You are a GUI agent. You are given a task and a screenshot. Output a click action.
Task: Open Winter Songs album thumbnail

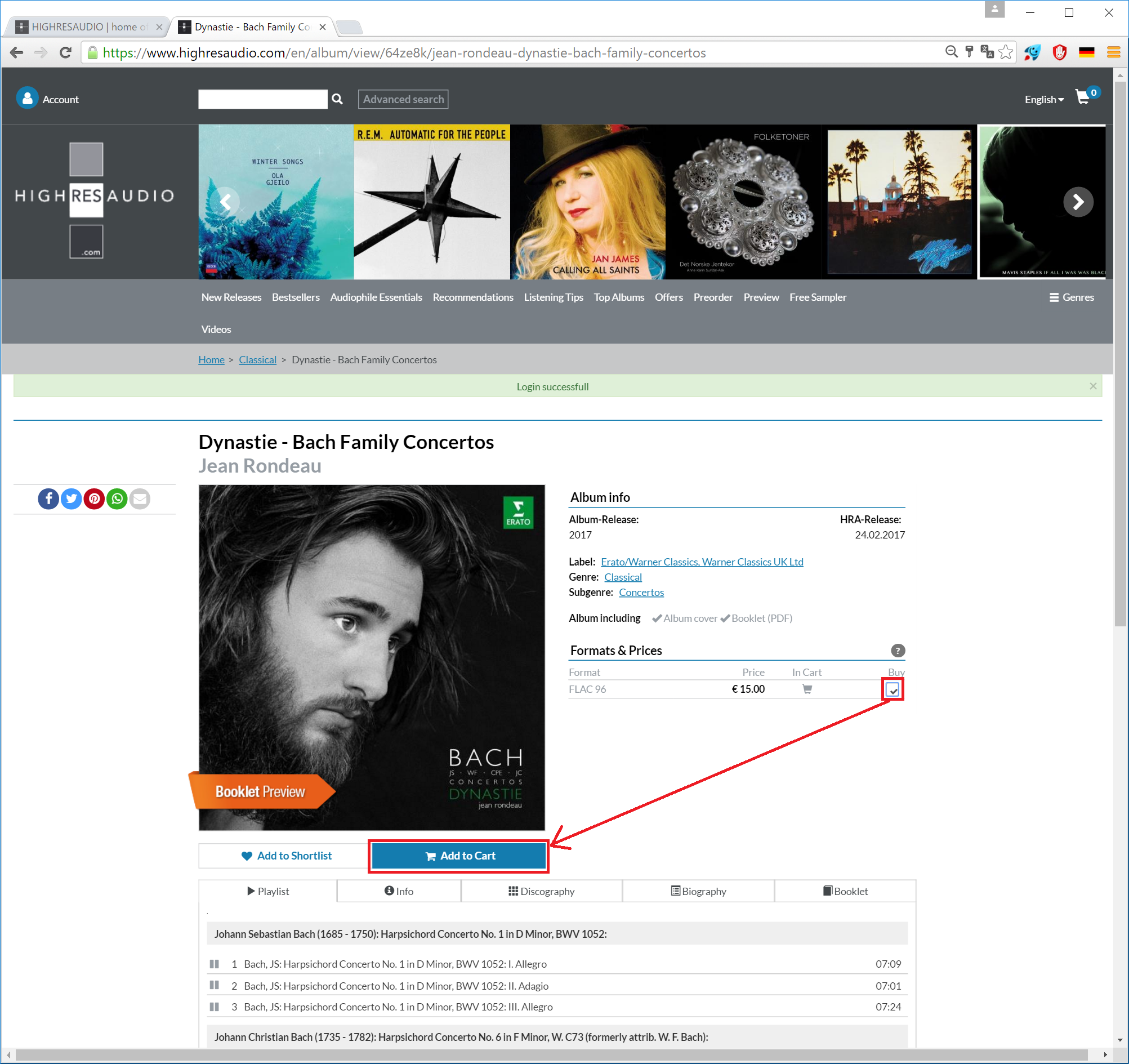point(276,202)
